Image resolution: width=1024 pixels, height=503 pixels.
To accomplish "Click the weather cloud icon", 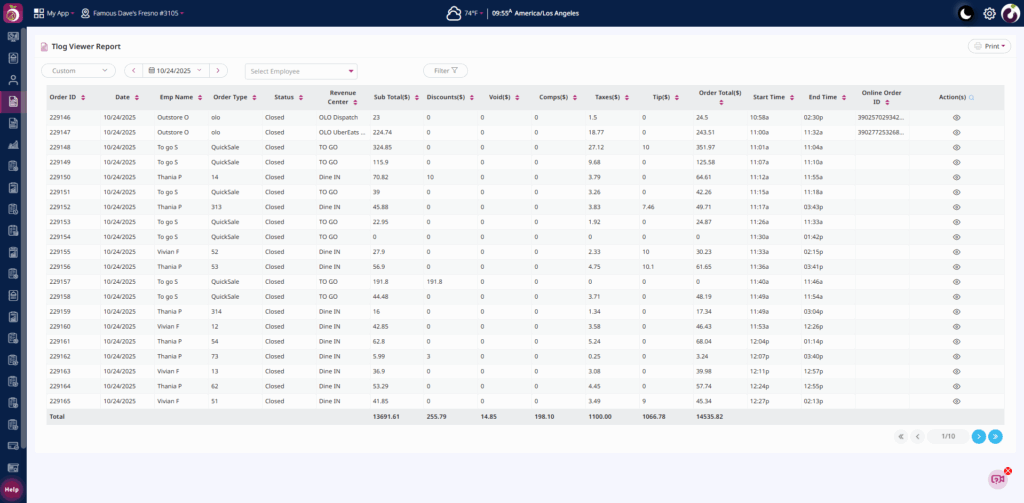I will [x=454, y=13].
